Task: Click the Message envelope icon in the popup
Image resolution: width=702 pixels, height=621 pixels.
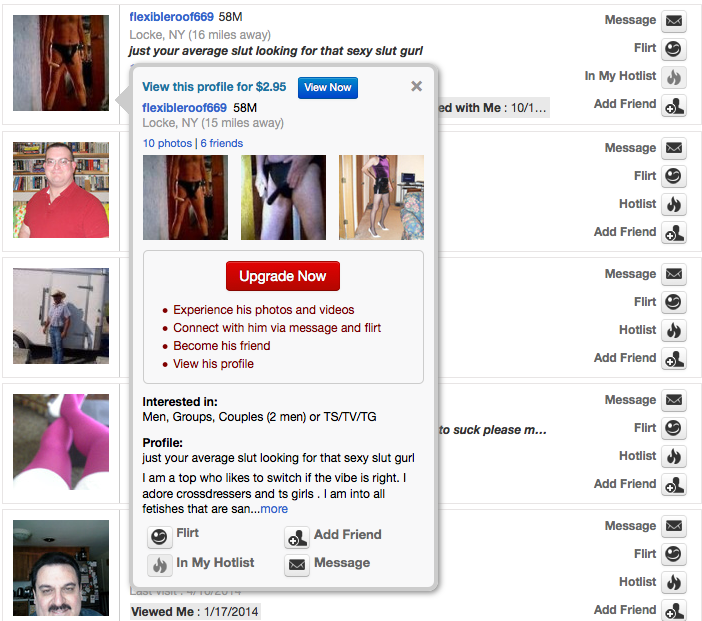Action: [x=296, y=565]
